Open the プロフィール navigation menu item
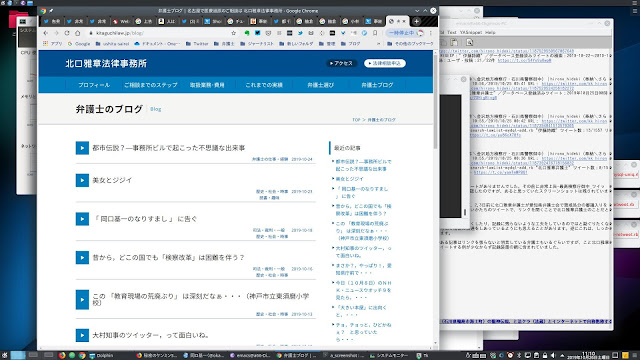The width and height of the screenshot is (640, 360). coord(94,85)
